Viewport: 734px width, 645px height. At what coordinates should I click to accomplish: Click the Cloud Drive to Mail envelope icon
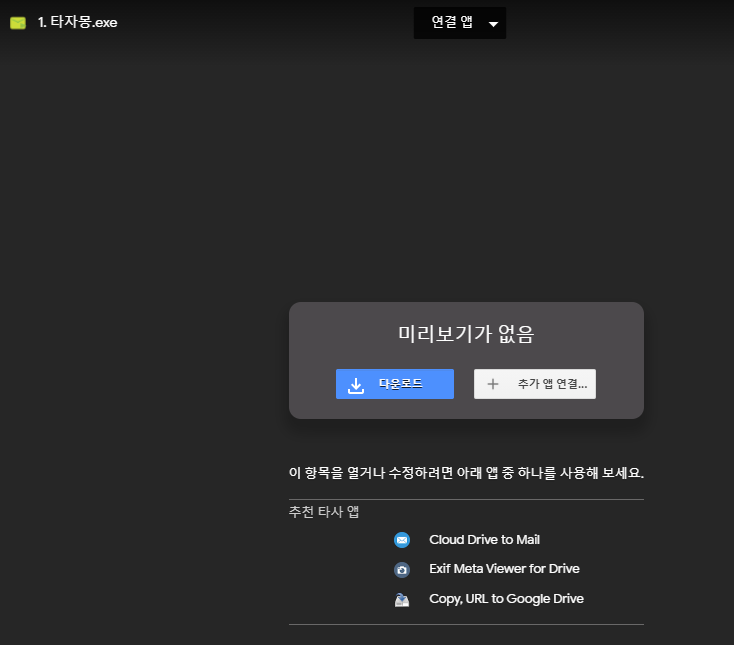click(402, 540)
